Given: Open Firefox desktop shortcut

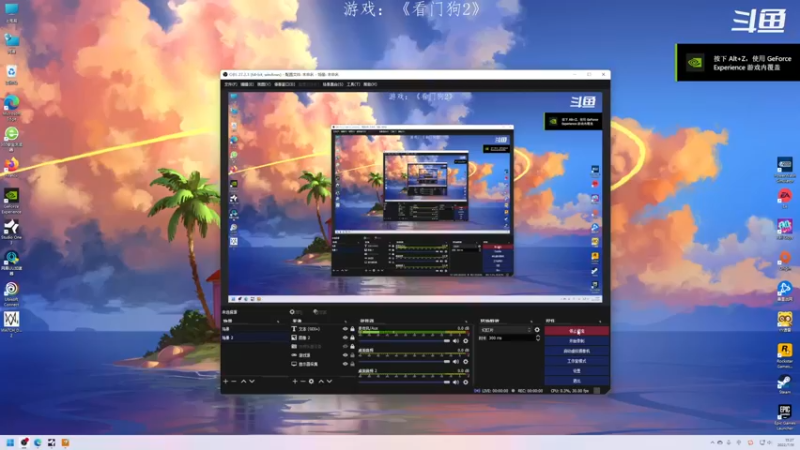Looking at the screenshot, I should click(11, 167).
